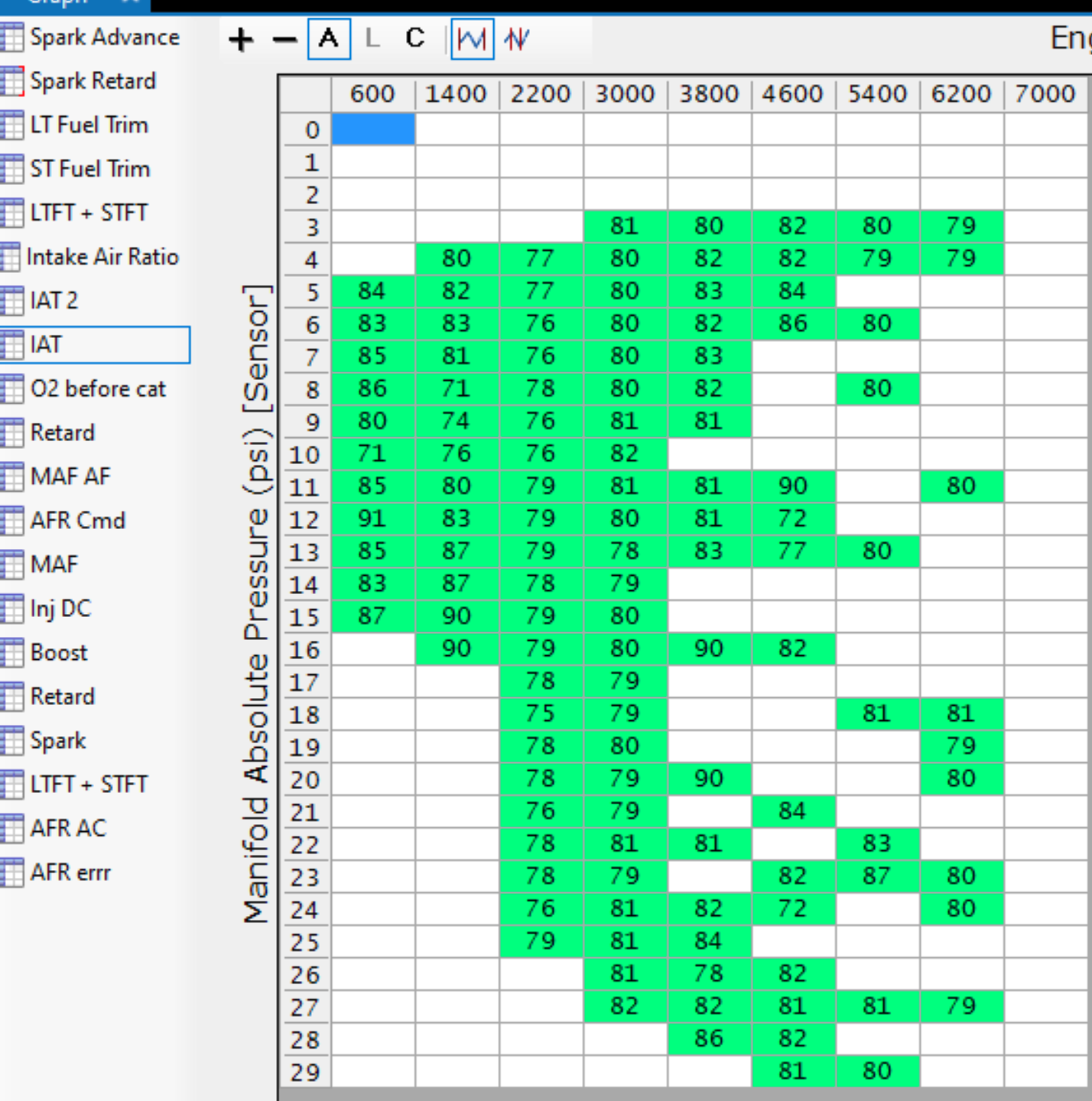The image size is (1092, 1101).
Task: Select the row header for 29 psi
Action: [306, 1072]
